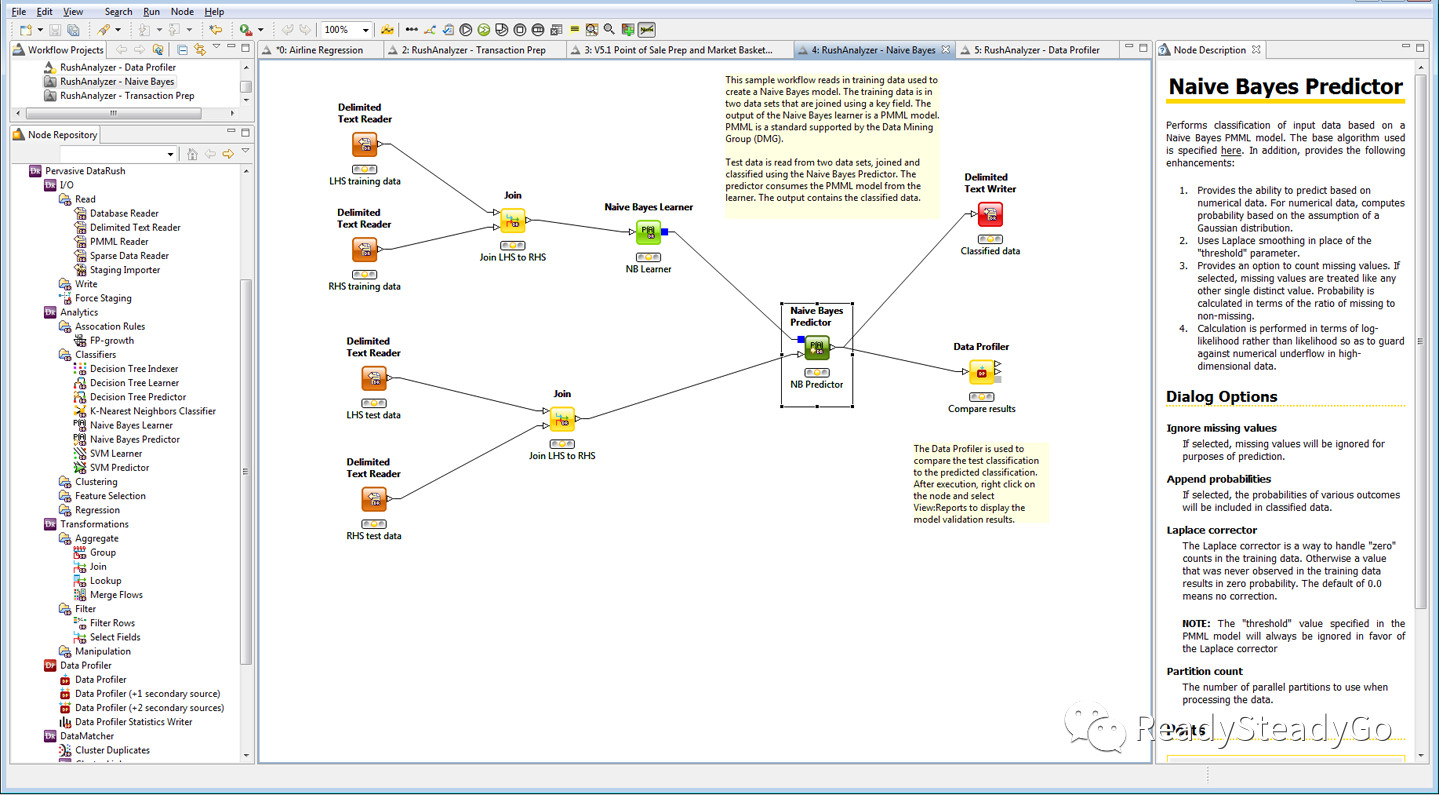1439x795 pixels.
Task: Click the New workflow toolbar icon
Action: point(25,30)
